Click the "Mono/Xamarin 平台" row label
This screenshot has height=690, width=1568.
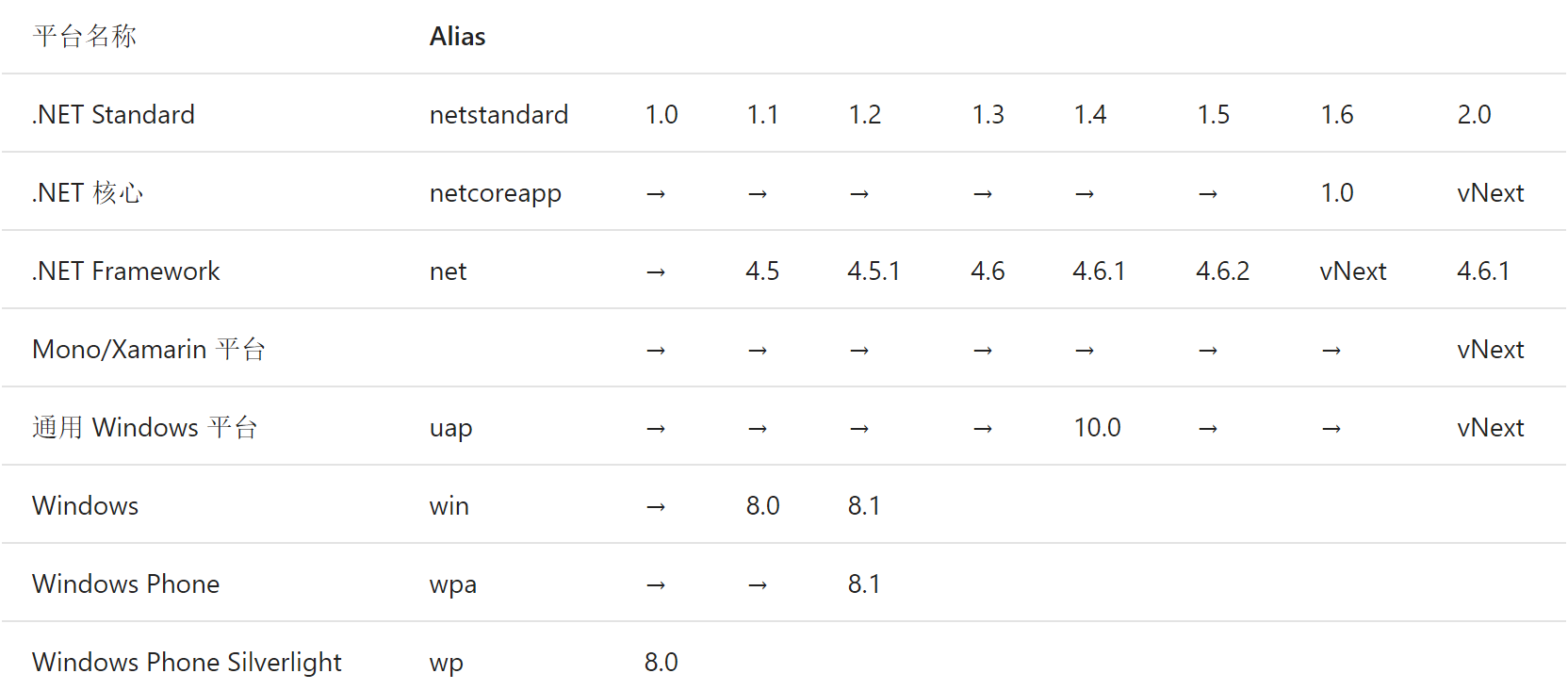click(148, 350)
